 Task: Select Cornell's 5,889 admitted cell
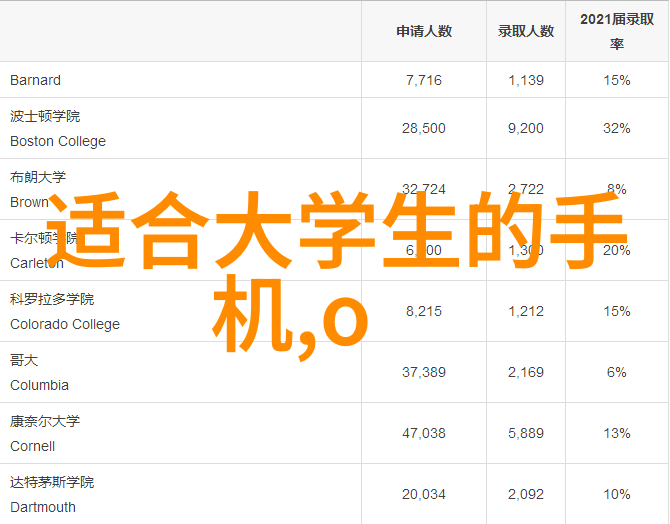coord(526,433)
